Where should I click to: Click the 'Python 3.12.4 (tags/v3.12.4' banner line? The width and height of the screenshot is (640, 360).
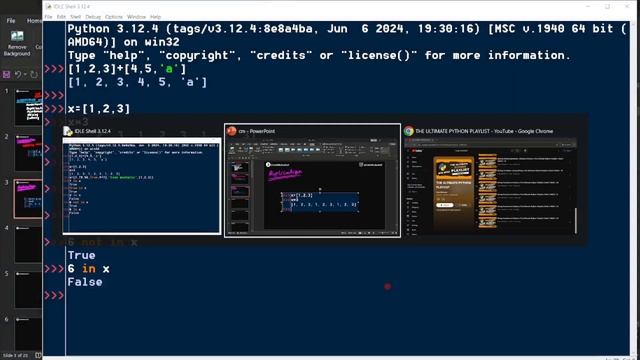(x=347, y=29)
